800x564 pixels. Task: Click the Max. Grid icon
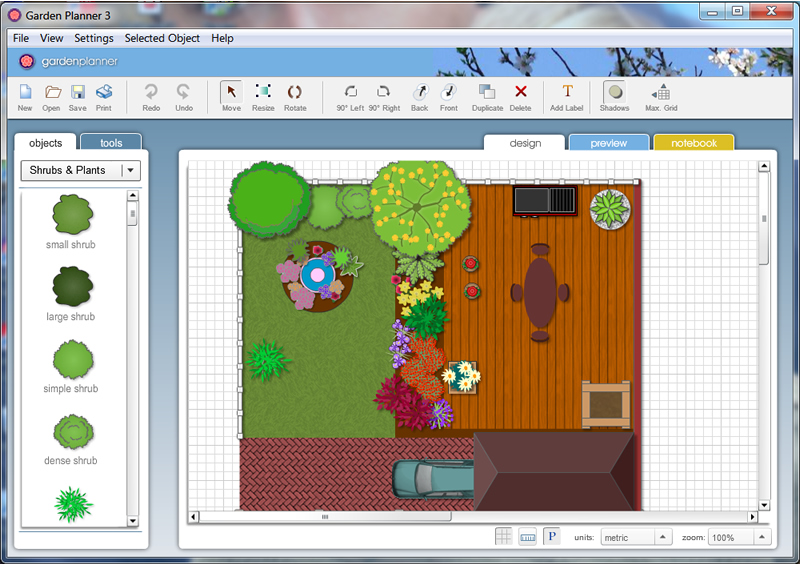pyautogui.click(x=661, y=97)
